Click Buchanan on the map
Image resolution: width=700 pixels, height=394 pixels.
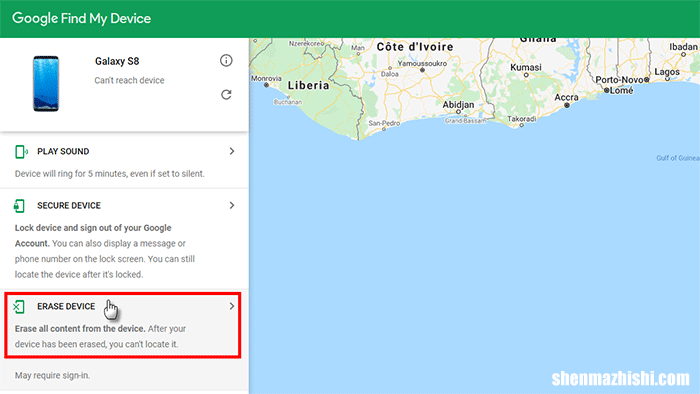tap(288, 102)
